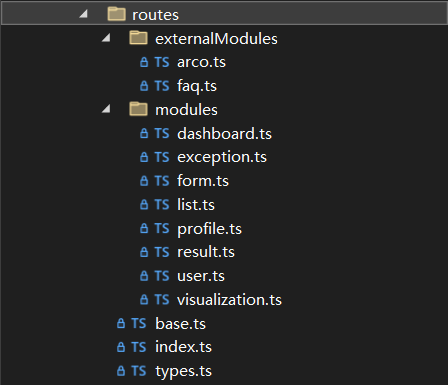Open visualization.ts file
The height and width of the screenshot is (385, 448).
click(x=229, y=300)
